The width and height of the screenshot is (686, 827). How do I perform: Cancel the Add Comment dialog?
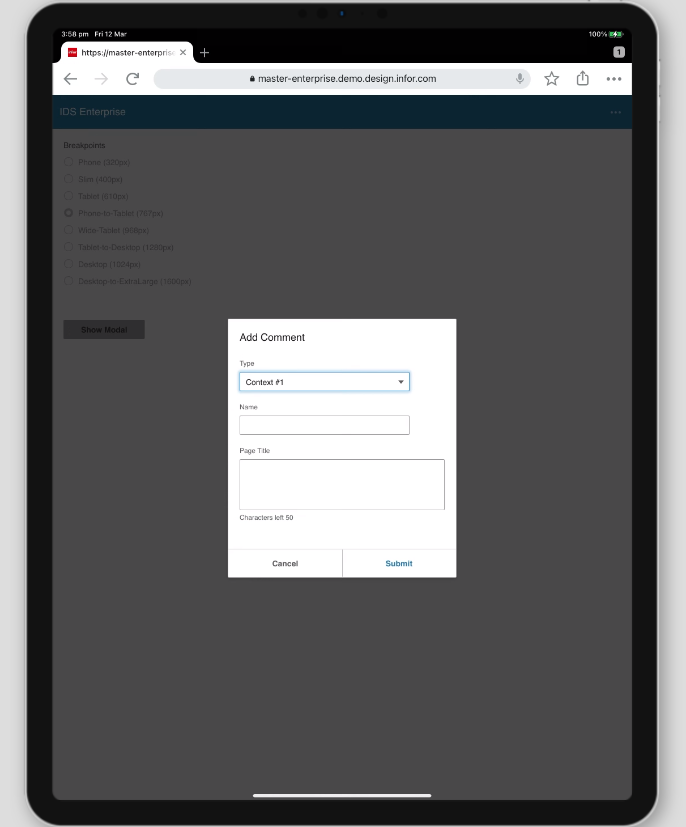click(285, 563)
